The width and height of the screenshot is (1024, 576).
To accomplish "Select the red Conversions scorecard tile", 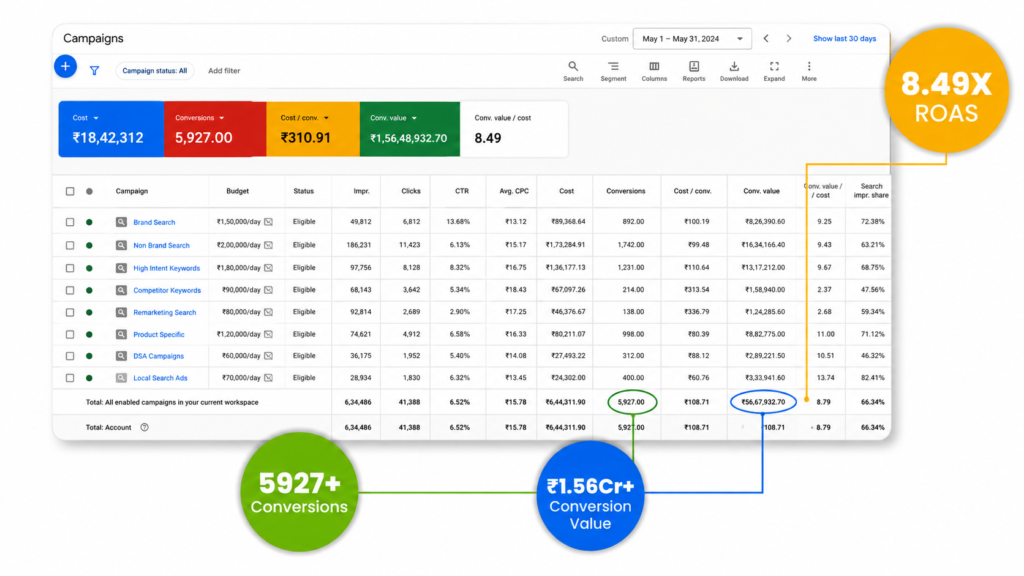I will [215, 129].
